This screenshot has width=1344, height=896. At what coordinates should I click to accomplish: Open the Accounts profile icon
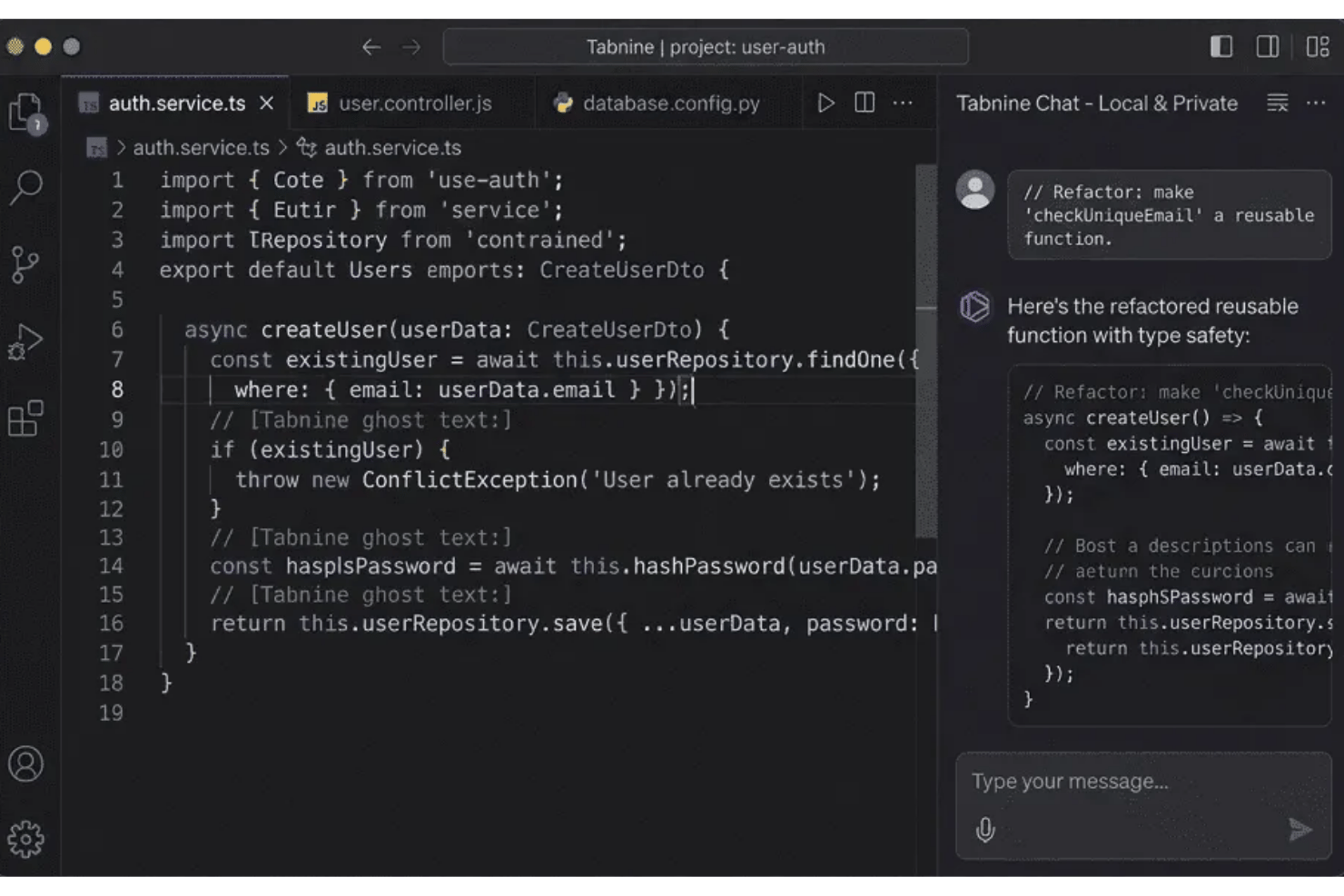[x=25, y=764]
